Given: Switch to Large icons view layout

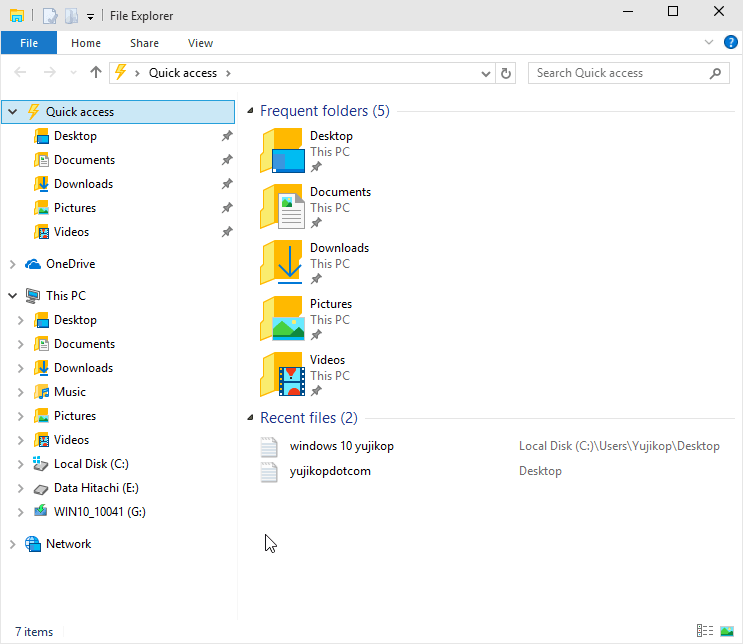Looking at the screenshot, I should [x=727, y=631].
